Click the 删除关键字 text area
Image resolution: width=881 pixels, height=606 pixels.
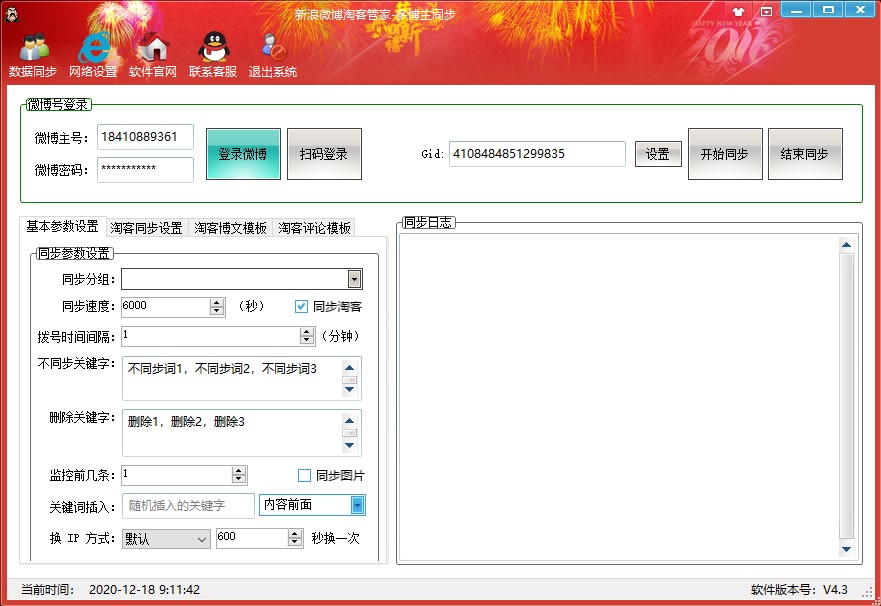(x=231, y=433)
